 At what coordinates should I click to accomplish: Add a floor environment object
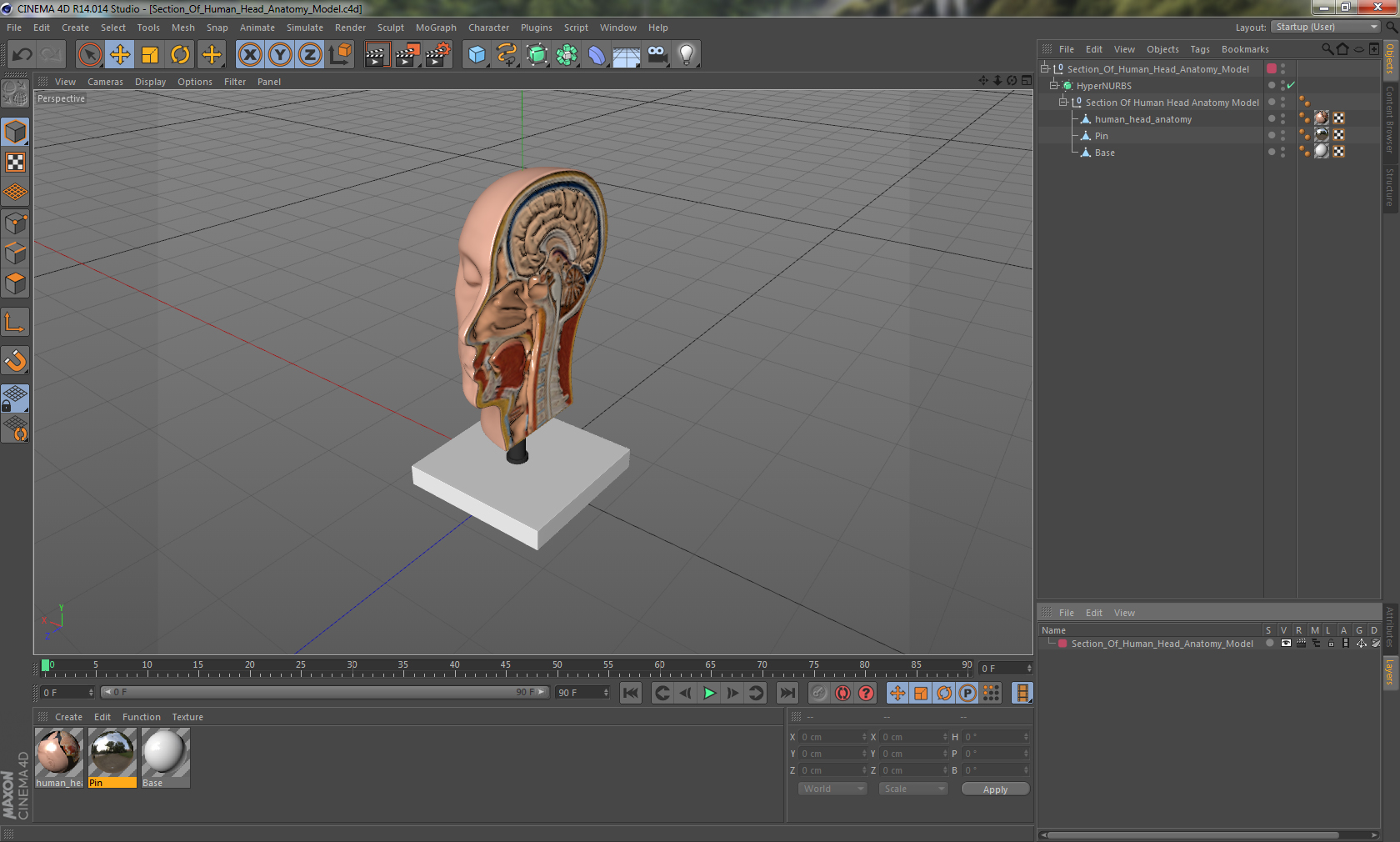coord(627,55)
